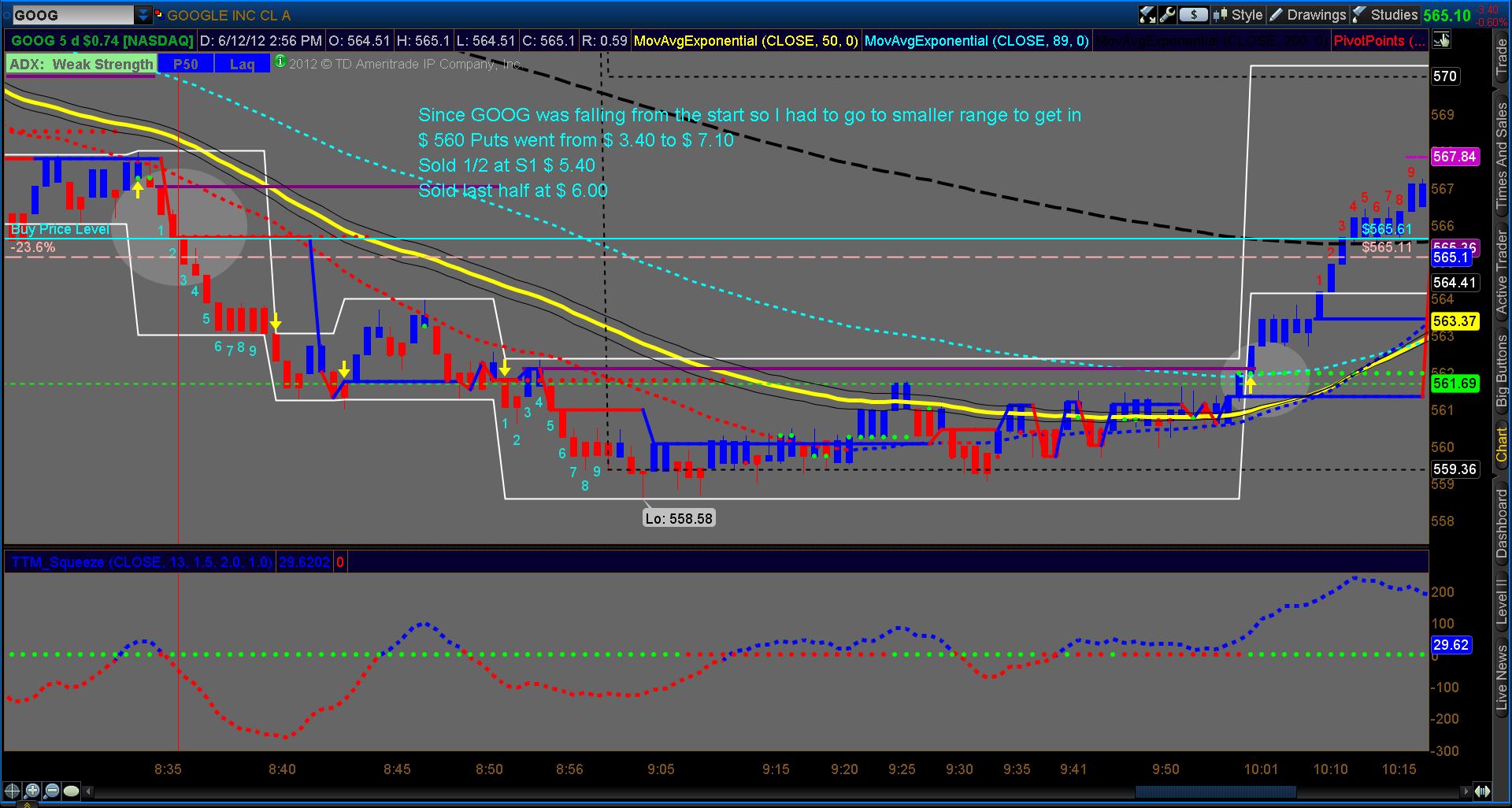Click the GOOG 5 d NASDAQ chart title
The height and width of the screenshot is (808, 1512).
(x=101, y=40)
